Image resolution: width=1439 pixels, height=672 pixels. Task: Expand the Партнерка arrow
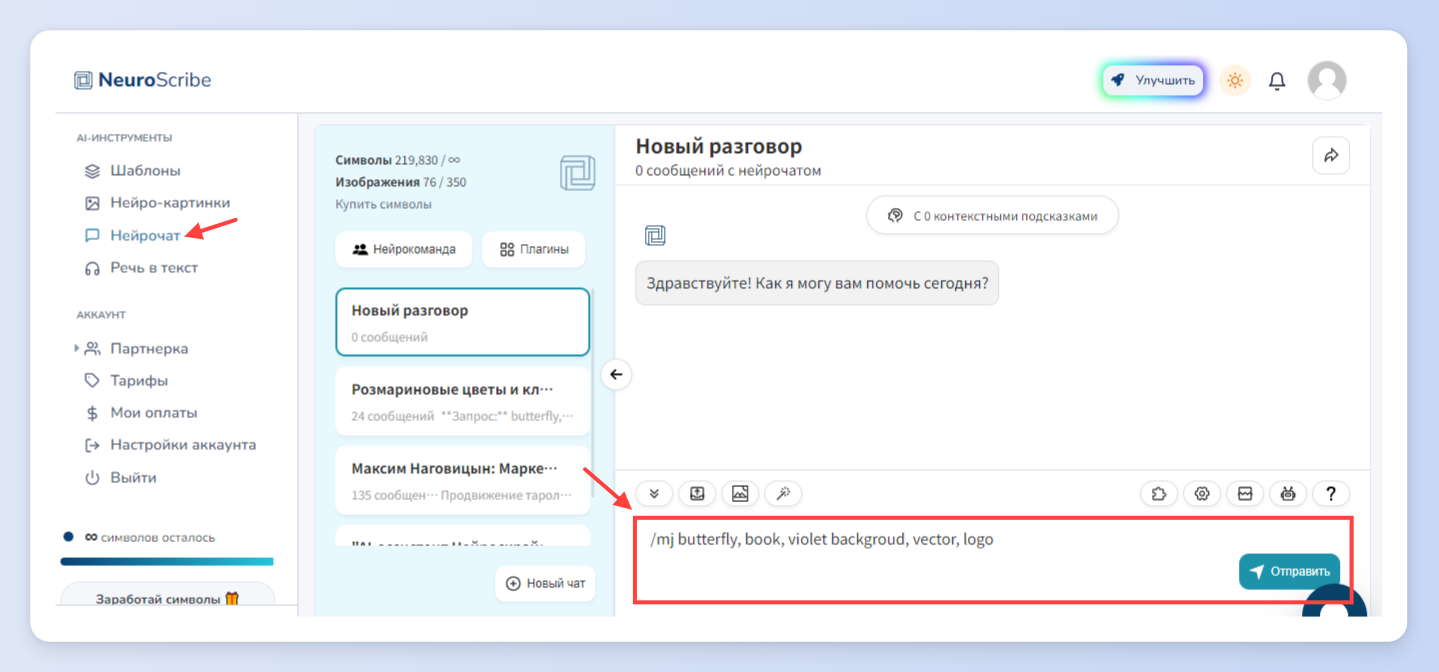point(77,348)
